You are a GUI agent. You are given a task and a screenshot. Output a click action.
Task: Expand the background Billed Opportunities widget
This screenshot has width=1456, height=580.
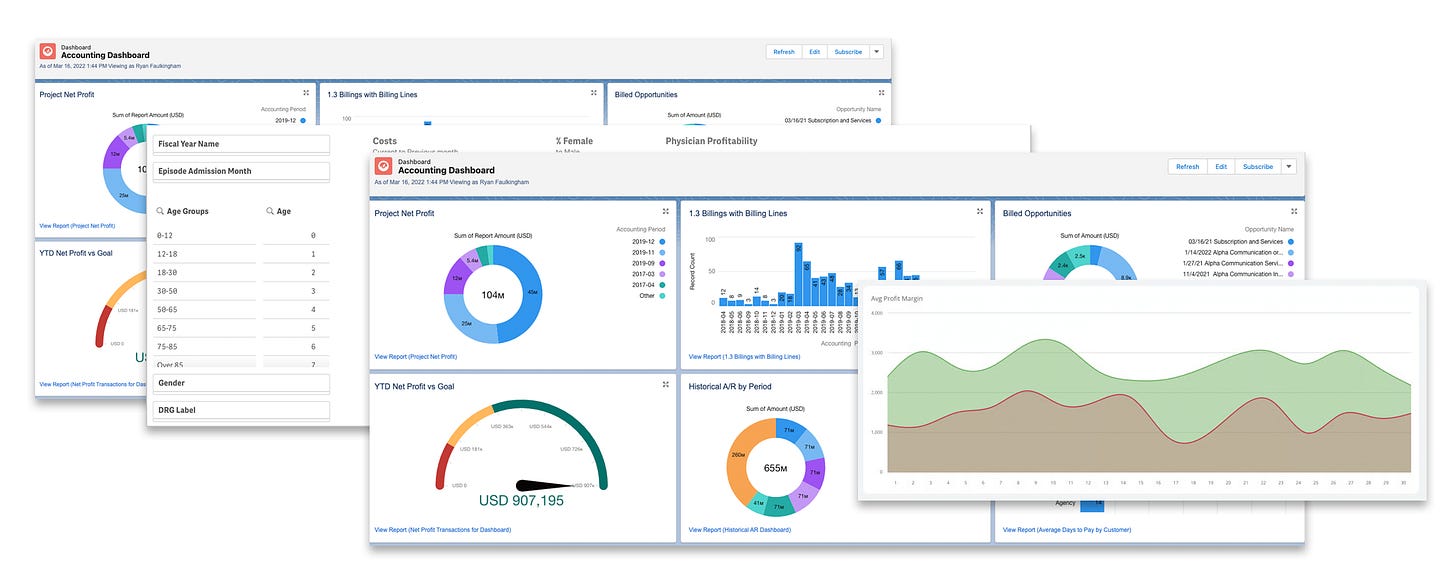pos(881,91)
